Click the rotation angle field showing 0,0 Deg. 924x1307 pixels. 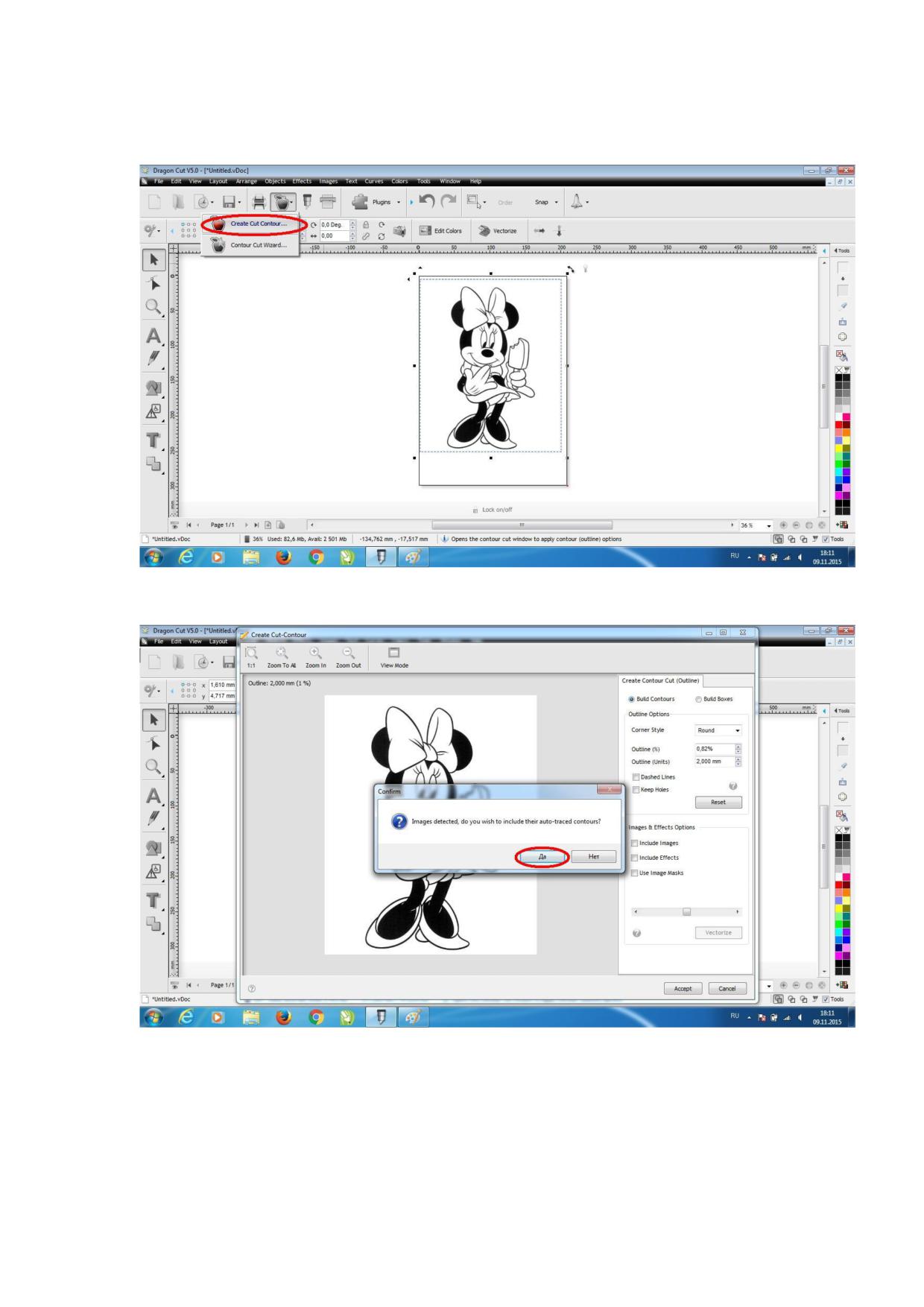(x=333, y=224)
